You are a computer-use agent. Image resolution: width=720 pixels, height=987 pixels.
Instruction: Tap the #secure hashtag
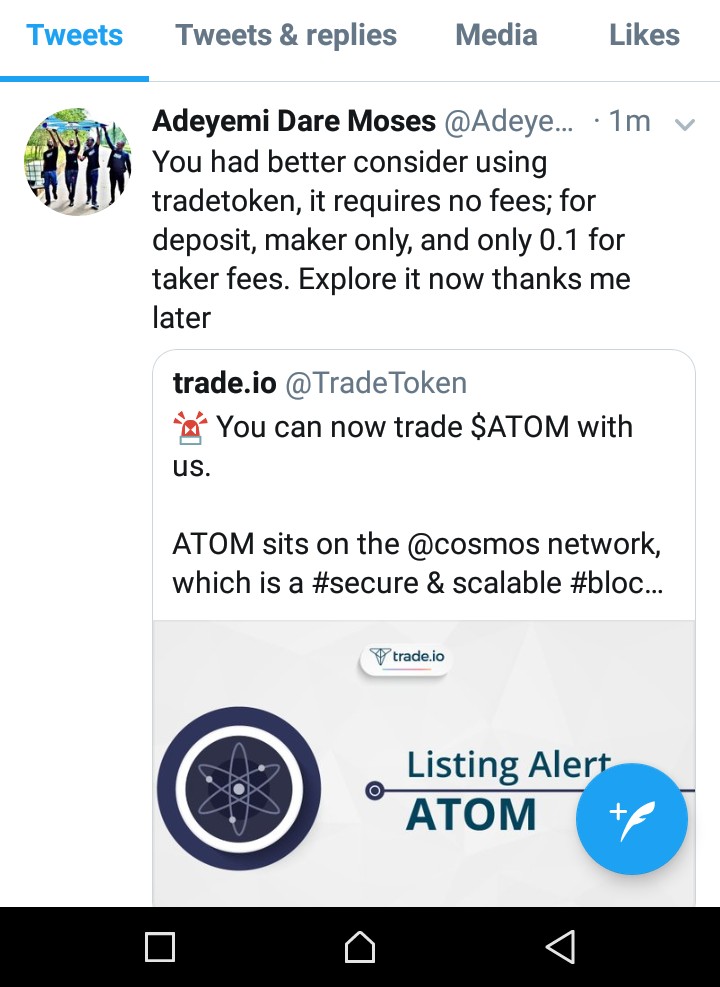(x=365, y=583)
